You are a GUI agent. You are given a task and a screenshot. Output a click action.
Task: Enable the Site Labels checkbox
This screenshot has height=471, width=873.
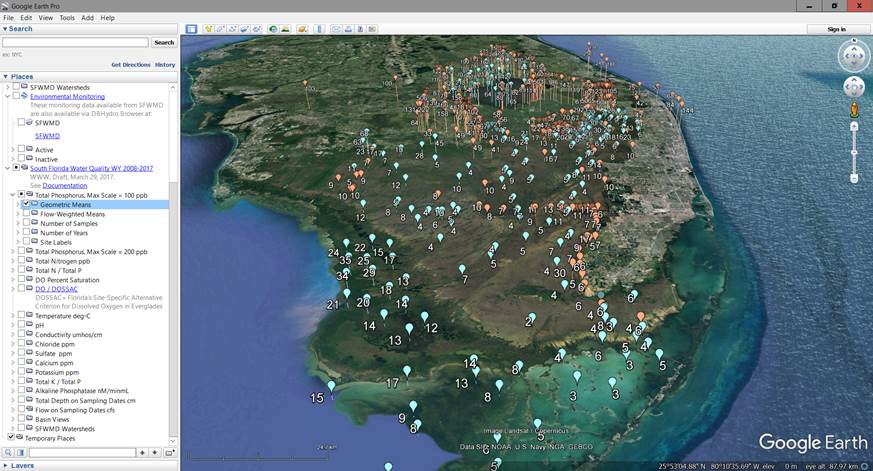(26, 242)
